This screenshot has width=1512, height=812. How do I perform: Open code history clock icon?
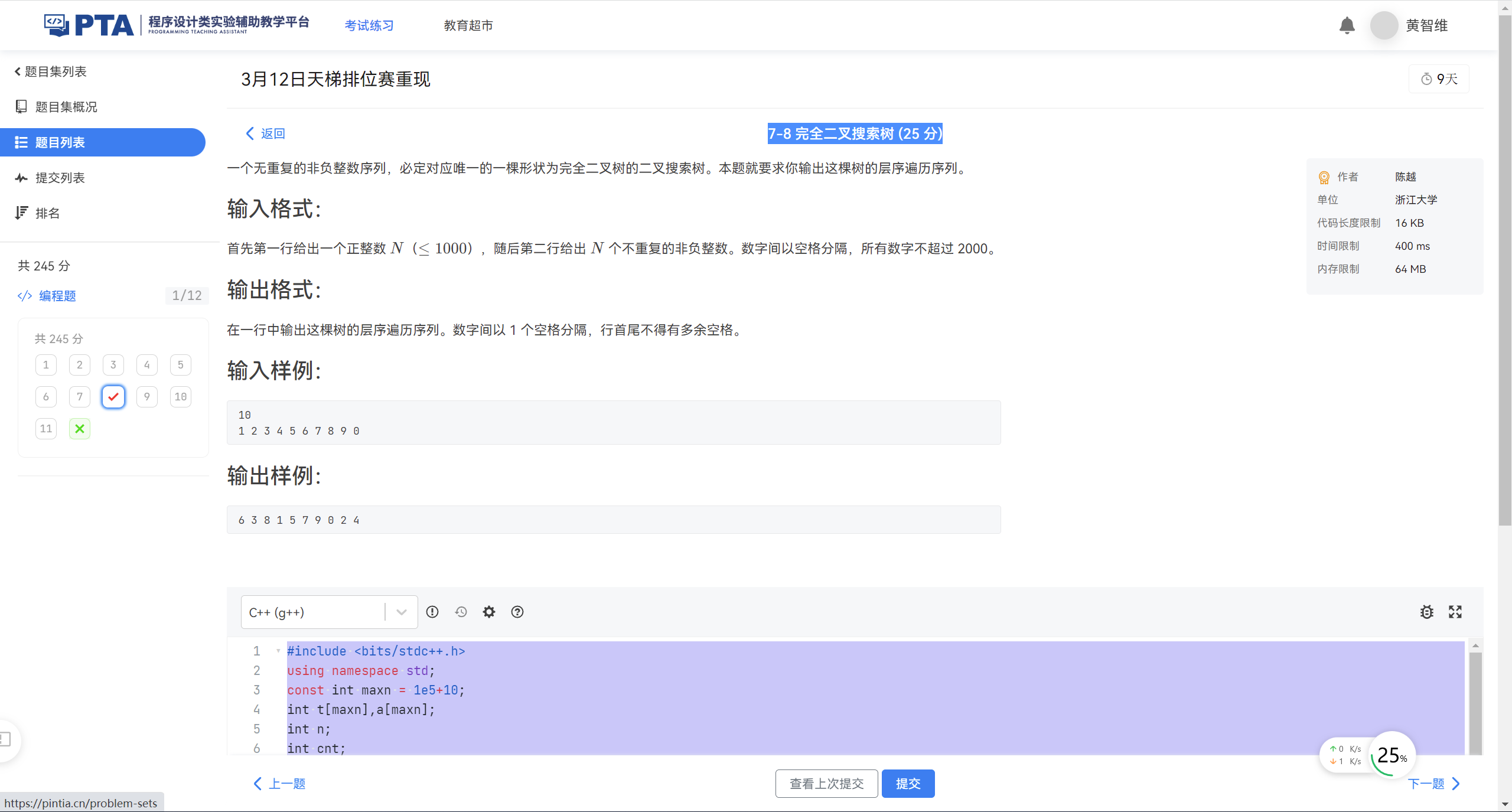(461, 612)
